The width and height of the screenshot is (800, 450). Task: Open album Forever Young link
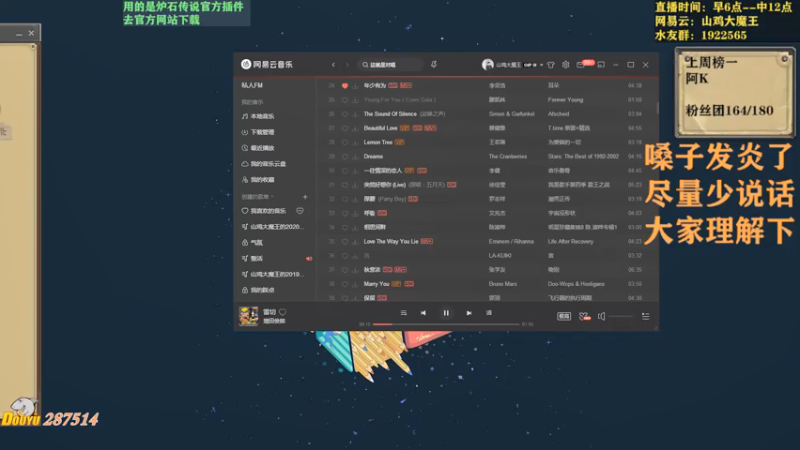click(x=565, y=99)
